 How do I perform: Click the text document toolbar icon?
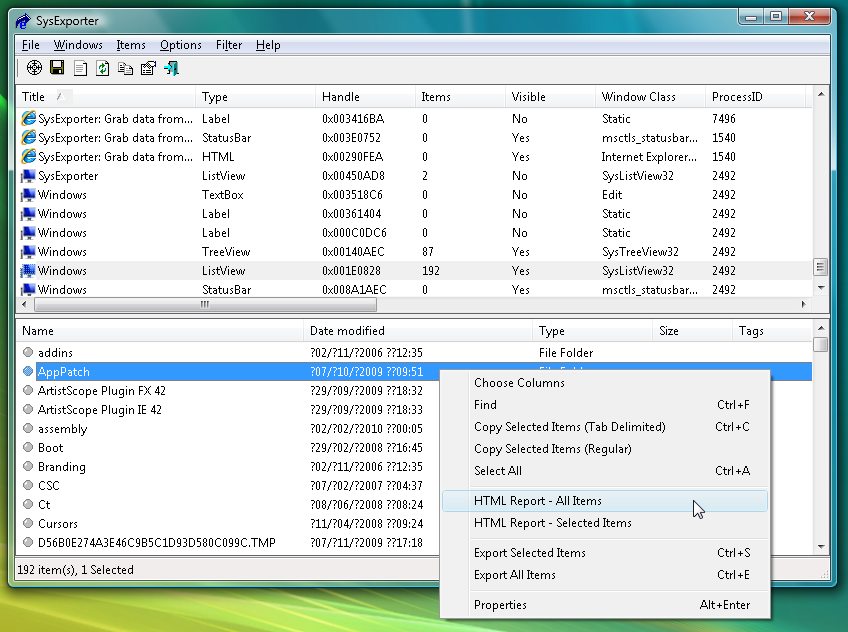[80, 68]
